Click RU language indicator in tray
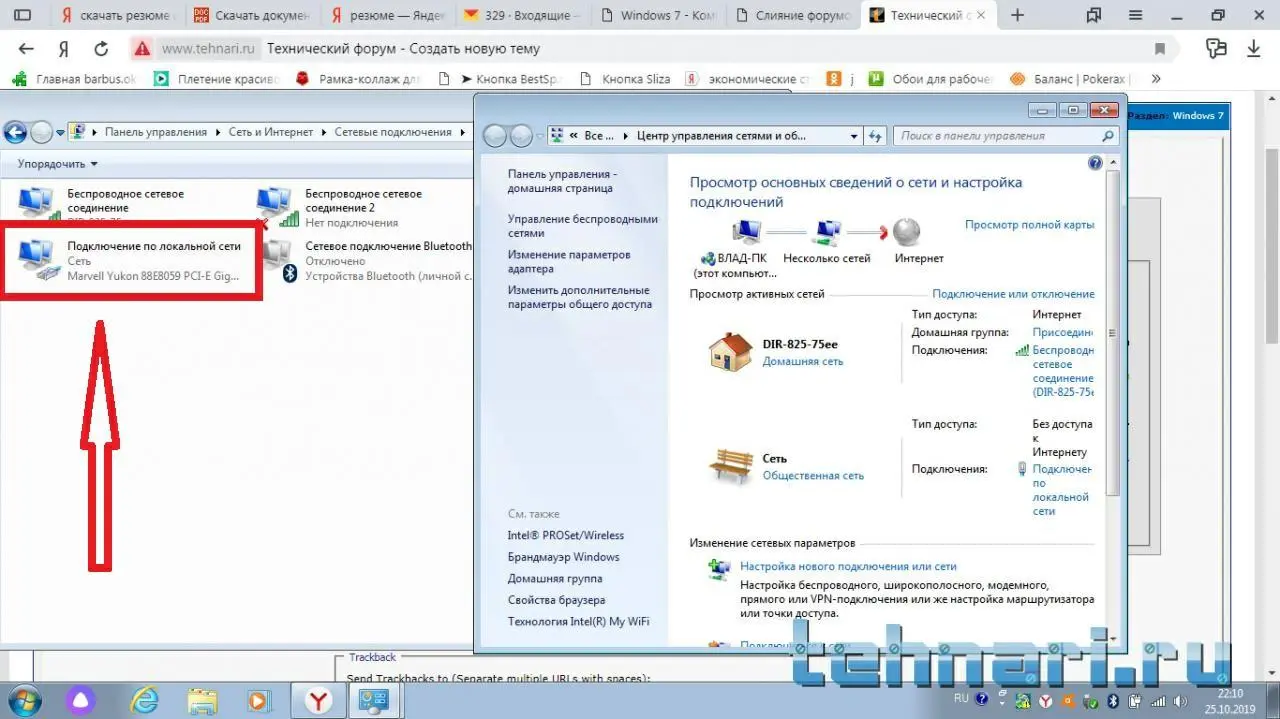The image size is (1280, 719). (961, 699)
